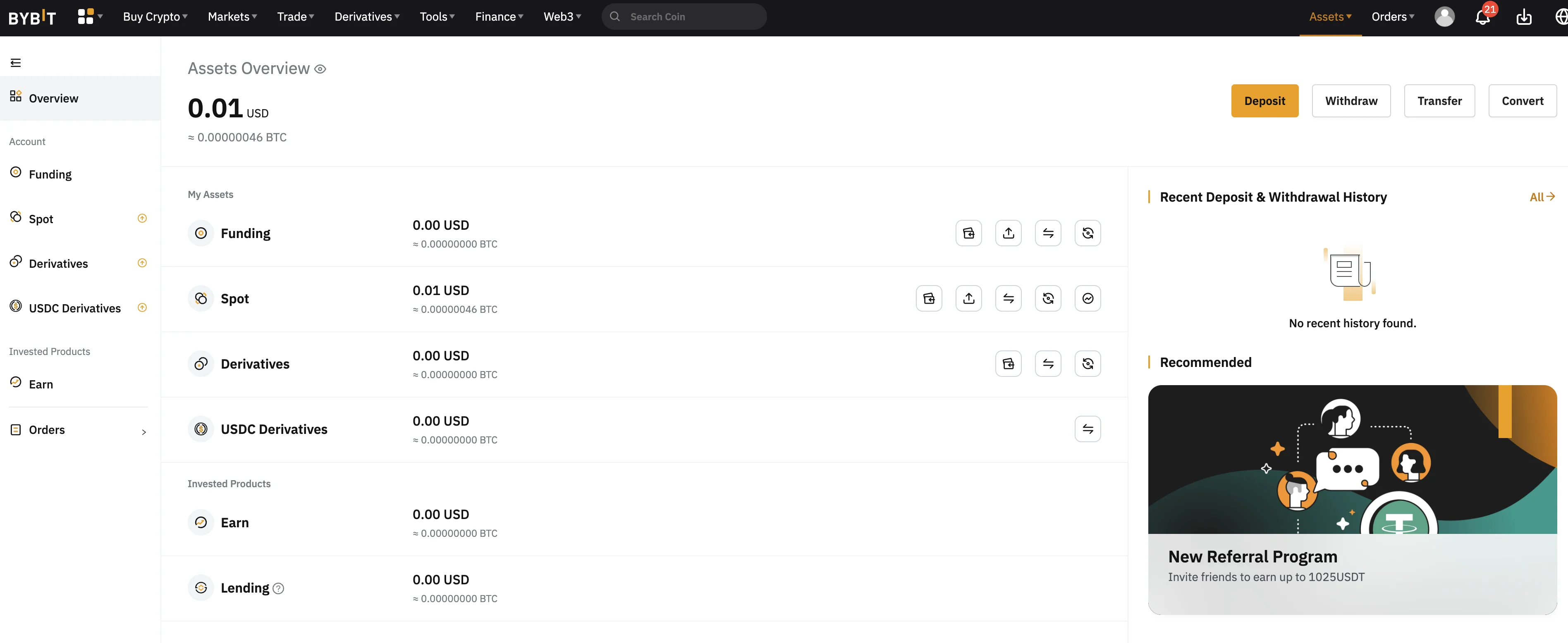Expand the Finance dropdown
1568x643 pixels.
(x=499, y=17)
